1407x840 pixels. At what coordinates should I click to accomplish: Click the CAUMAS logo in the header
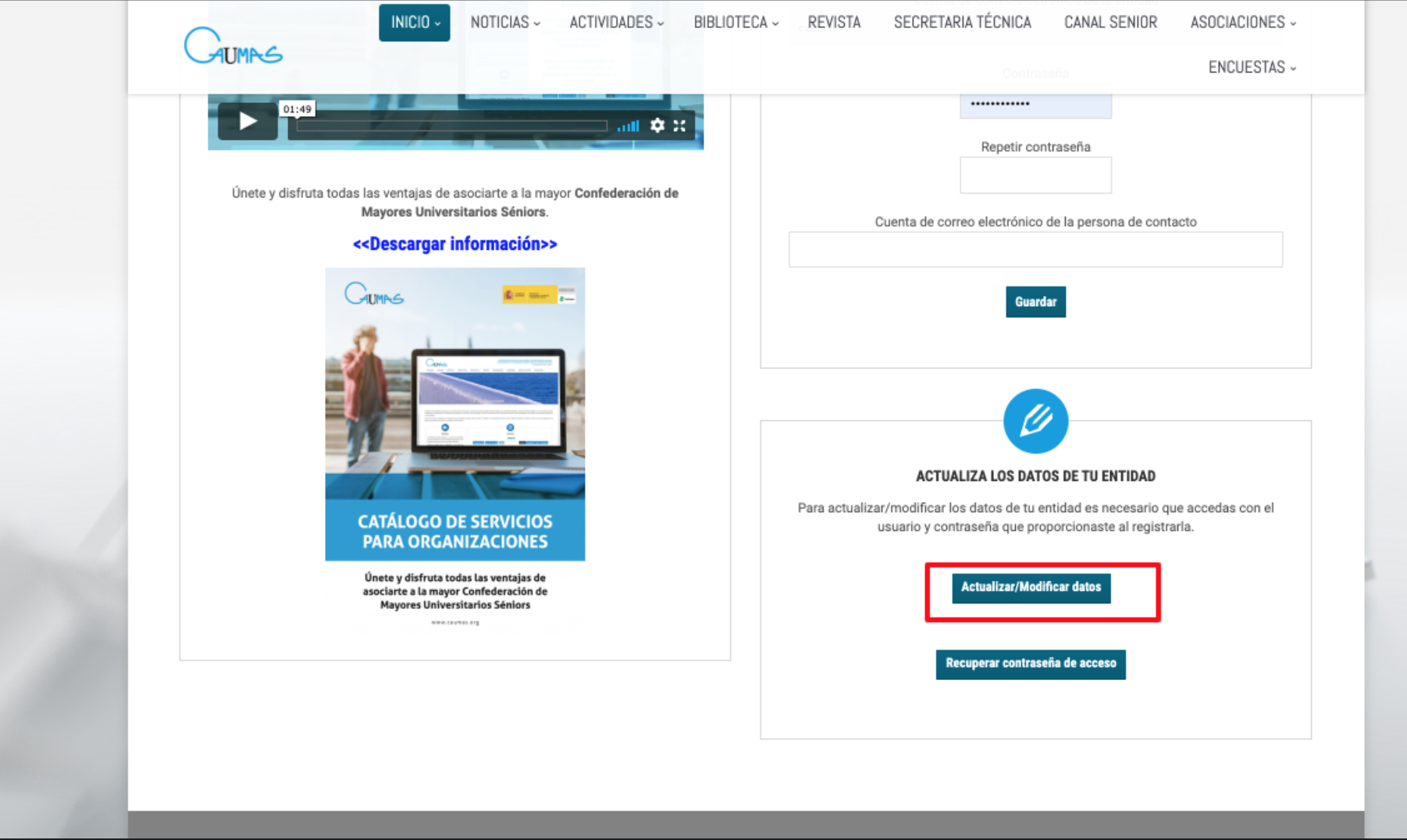click(233, 45)
